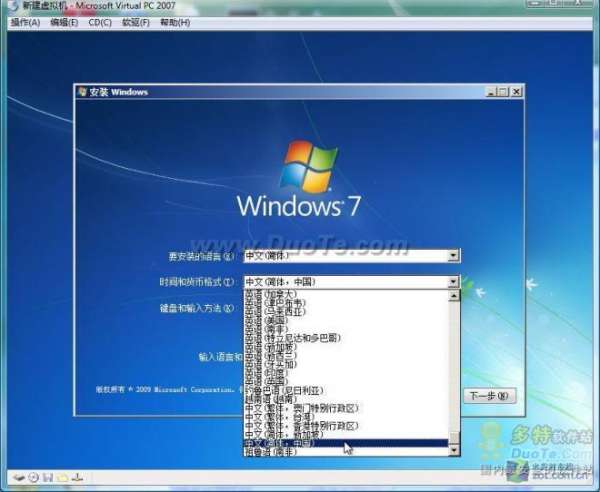Viewport: 600px width, 492px height.
Task: Select 英语(英国) from the list
Action: click(346, 381)
